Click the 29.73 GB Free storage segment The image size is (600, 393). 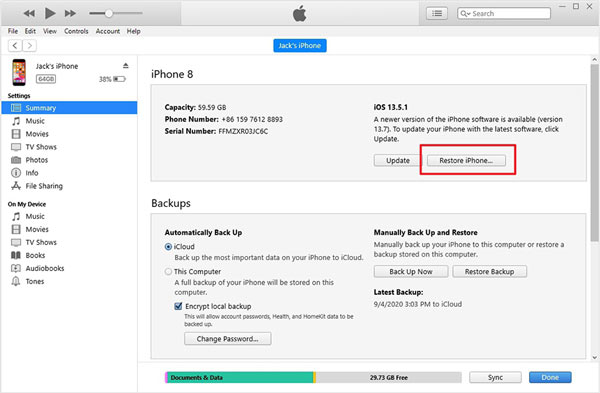388,377
